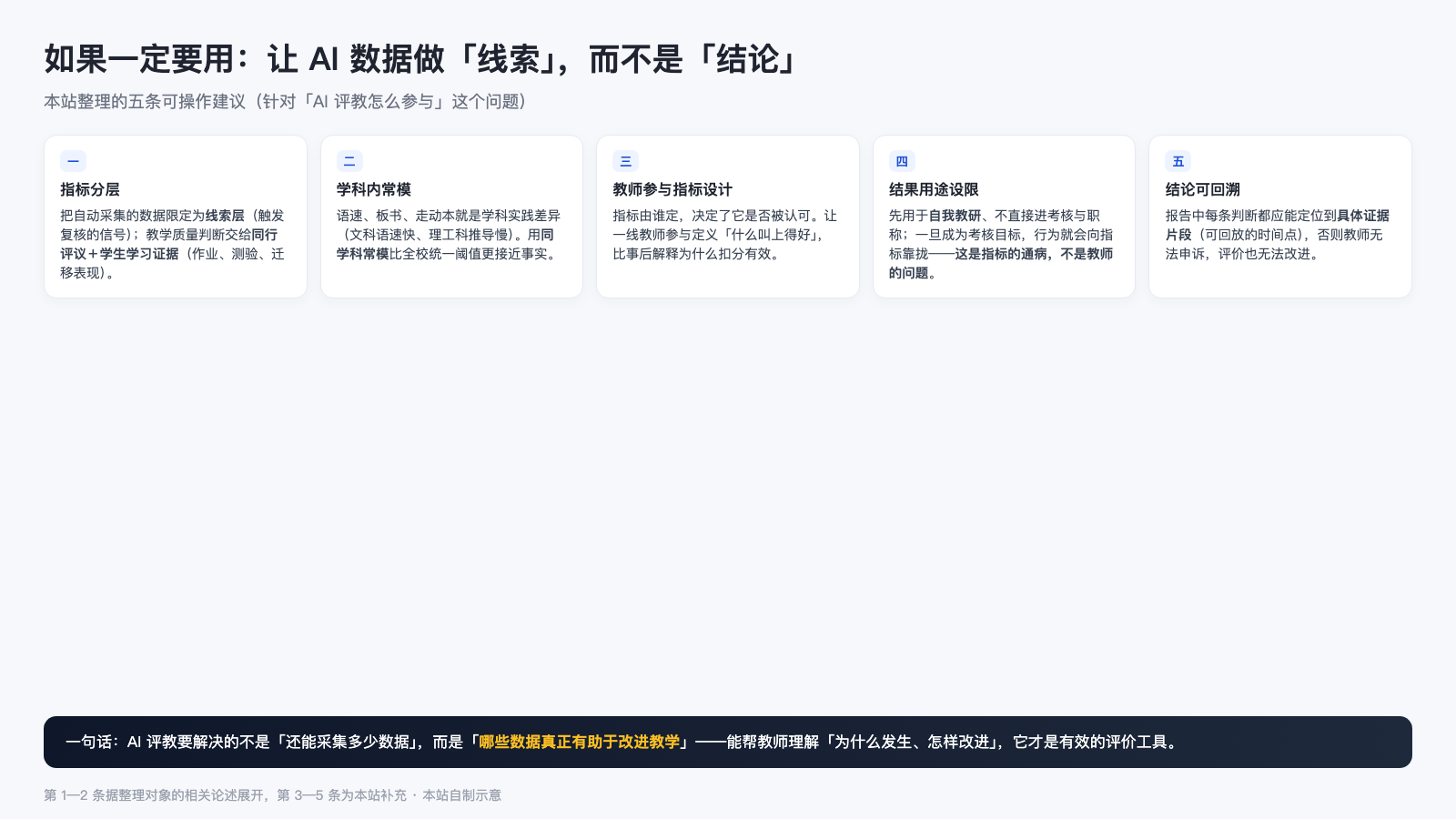This screenshot has width=1456, height=819.
Task: Click the 五 number badge on fifth card
Action: tap(1178, 161)
